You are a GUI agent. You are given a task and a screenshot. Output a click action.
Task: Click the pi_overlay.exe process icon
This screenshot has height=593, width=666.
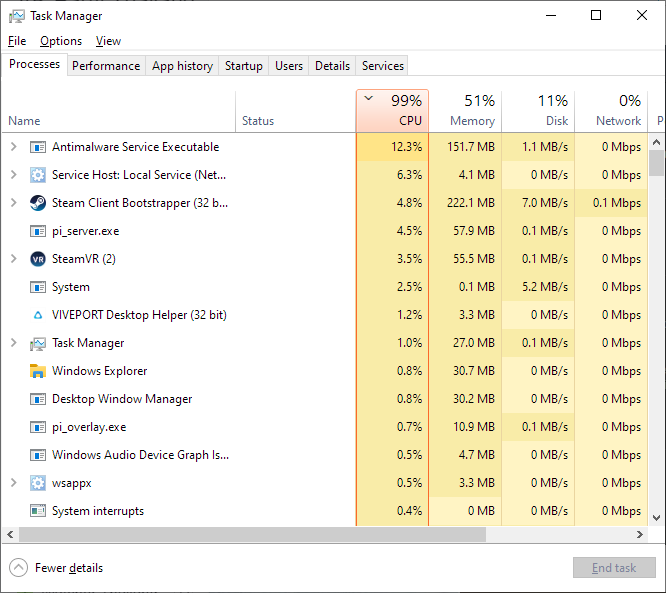point(38,427)
